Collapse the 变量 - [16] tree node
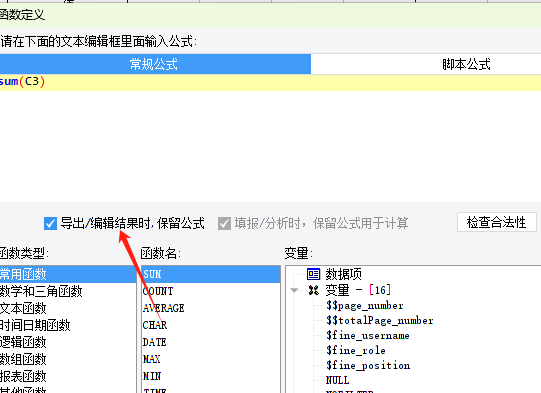541x393 pixels. 294,290
